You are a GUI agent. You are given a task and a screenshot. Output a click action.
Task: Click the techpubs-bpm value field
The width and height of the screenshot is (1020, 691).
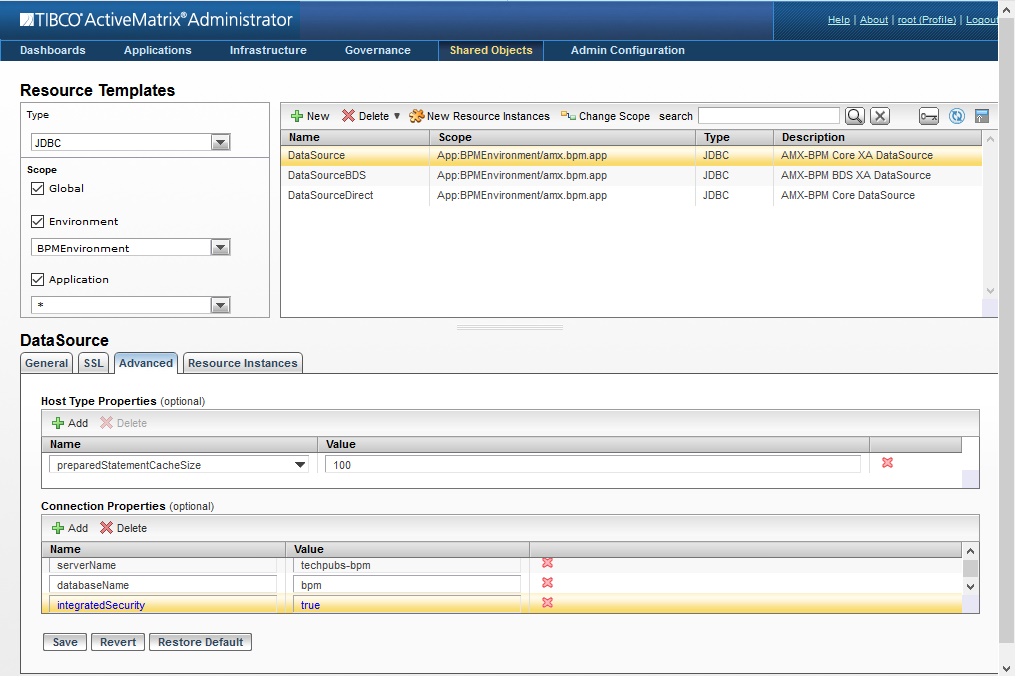[407, 565]
